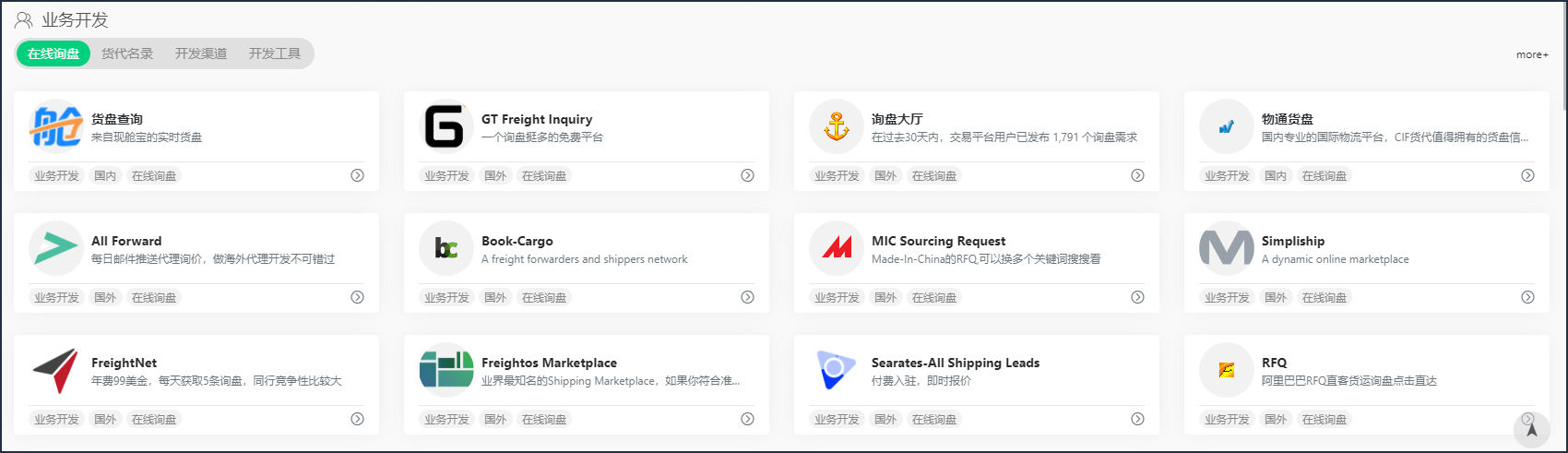Click 国外 tag on All Forward card
The height and width of the screenshot is (453, 1568).
point(105,297)
